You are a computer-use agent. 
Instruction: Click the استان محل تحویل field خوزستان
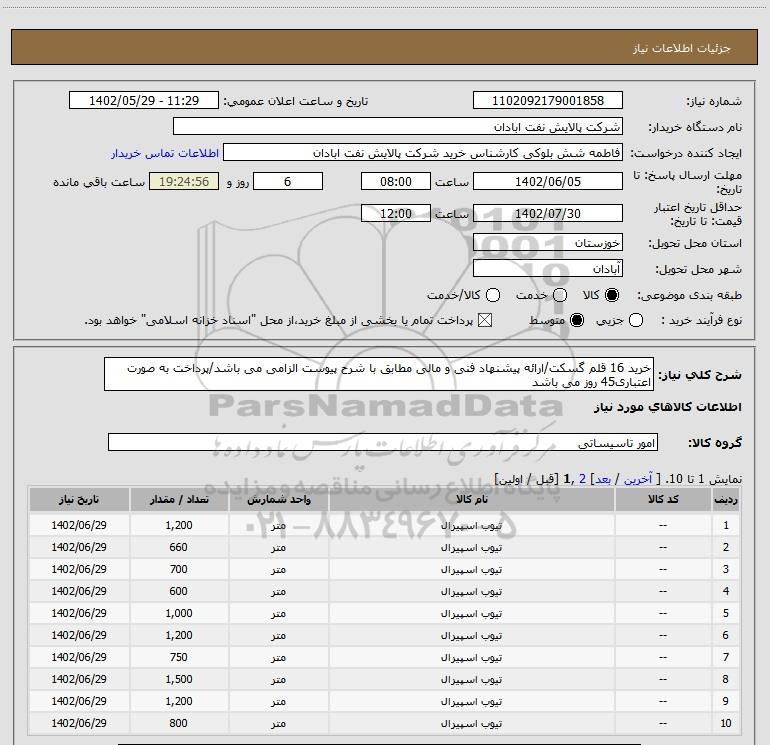coord(546,243)
